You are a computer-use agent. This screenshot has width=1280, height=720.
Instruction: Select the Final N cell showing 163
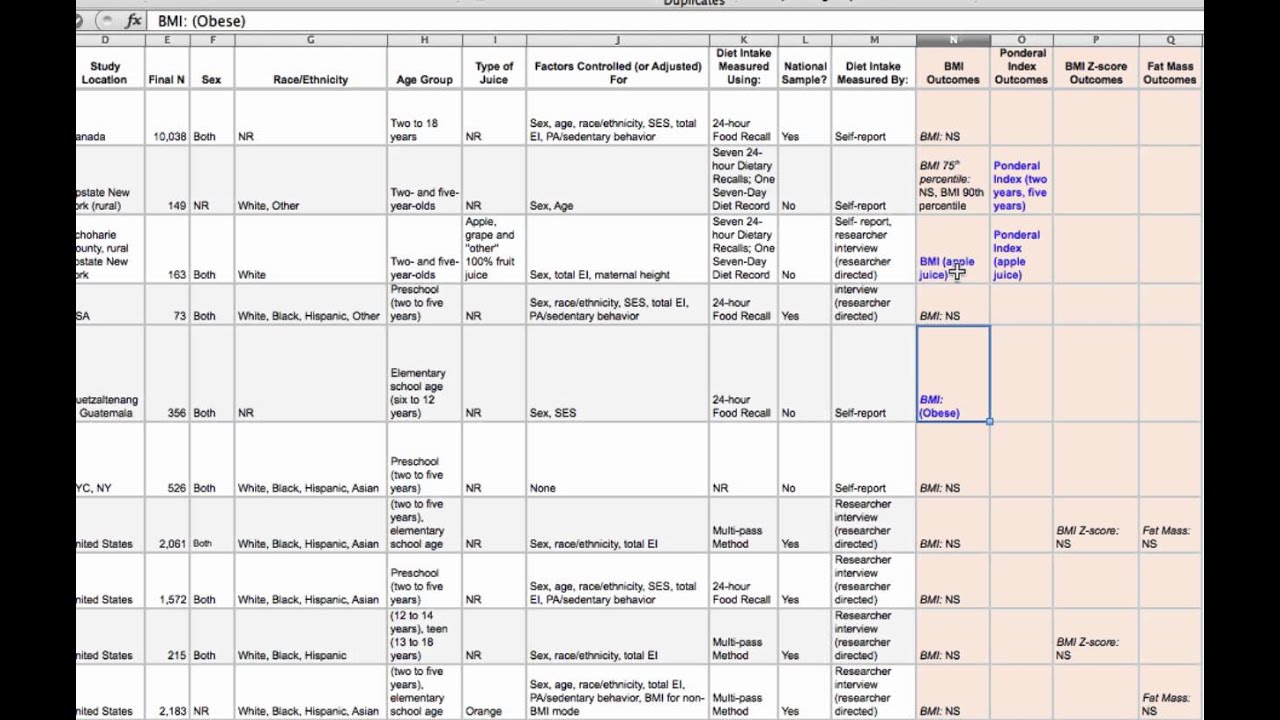pyautogui.click(x=167, y=250)
